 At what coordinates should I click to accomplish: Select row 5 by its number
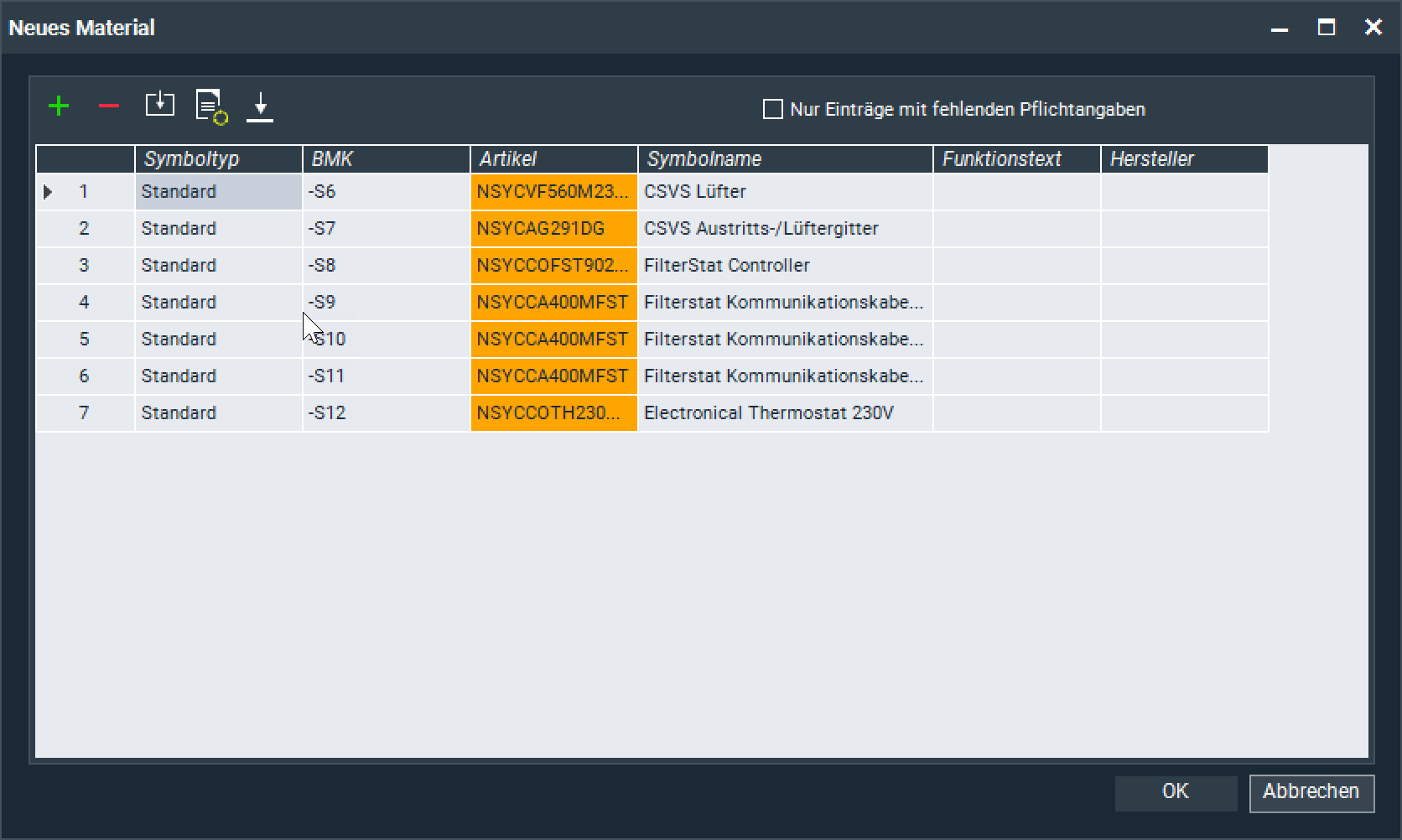[84, 340]
